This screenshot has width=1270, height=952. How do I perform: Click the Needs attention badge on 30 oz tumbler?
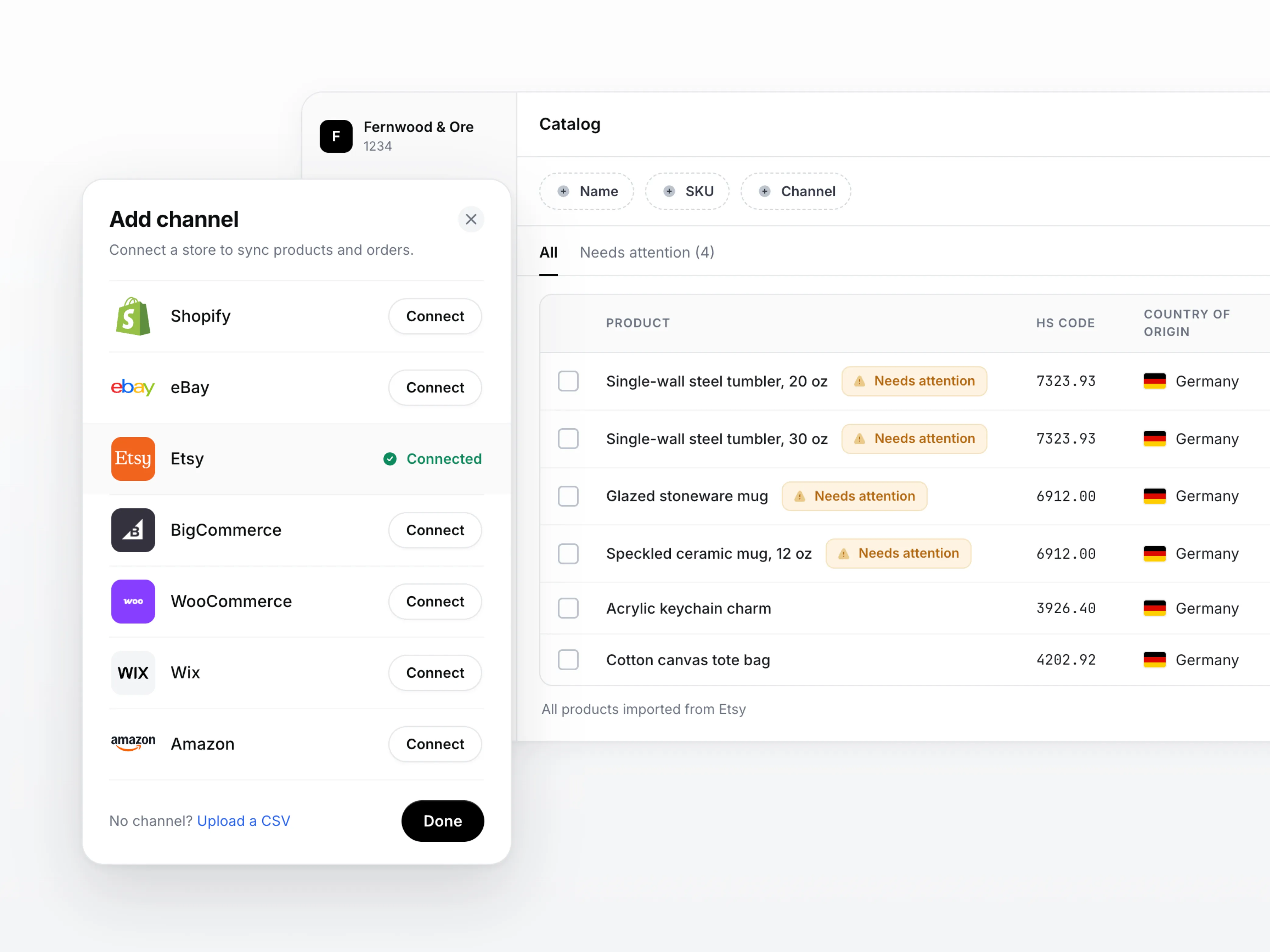click(914, 439)
